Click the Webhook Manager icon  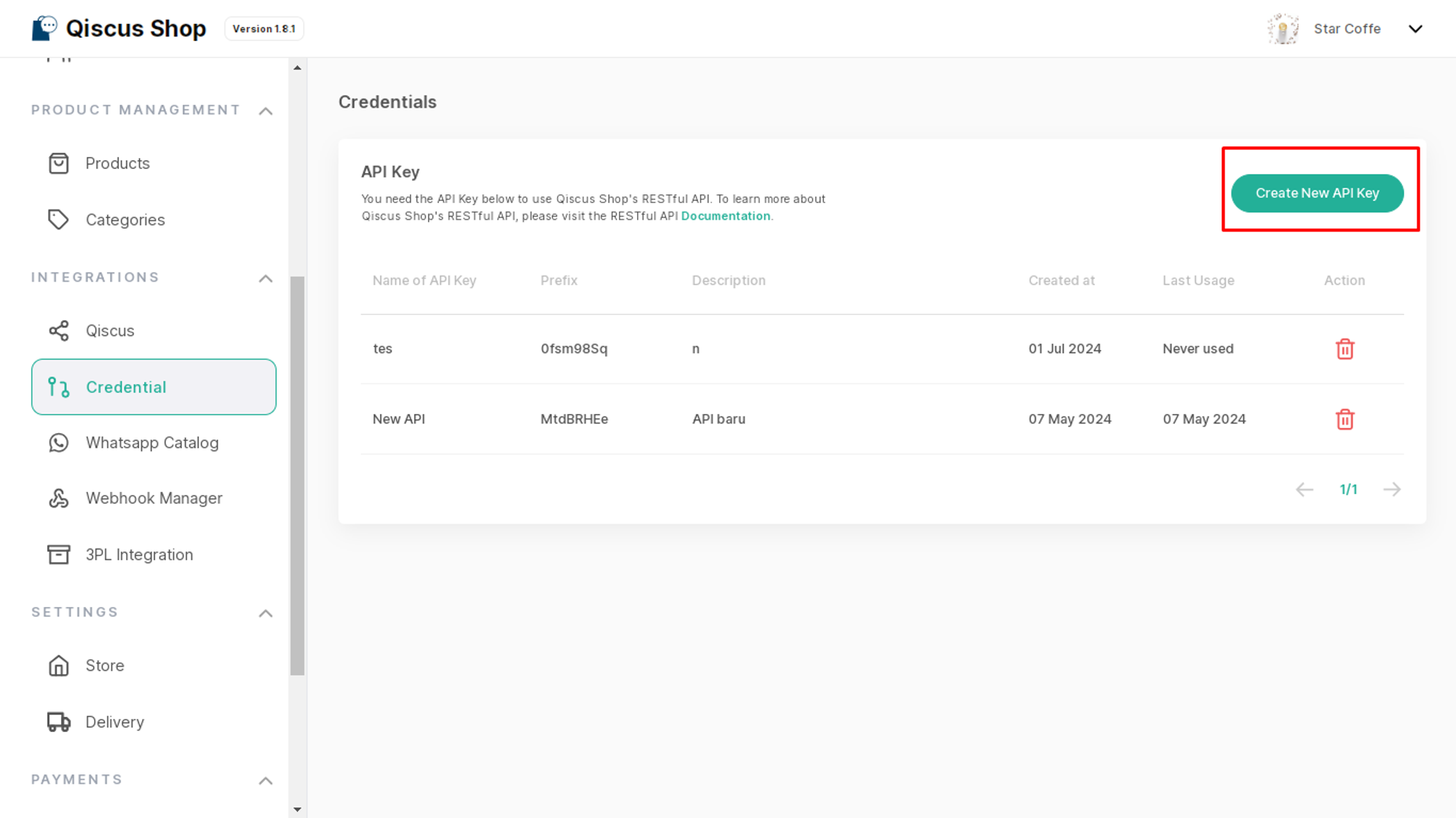pyautogui.click(x=59, y=498)
